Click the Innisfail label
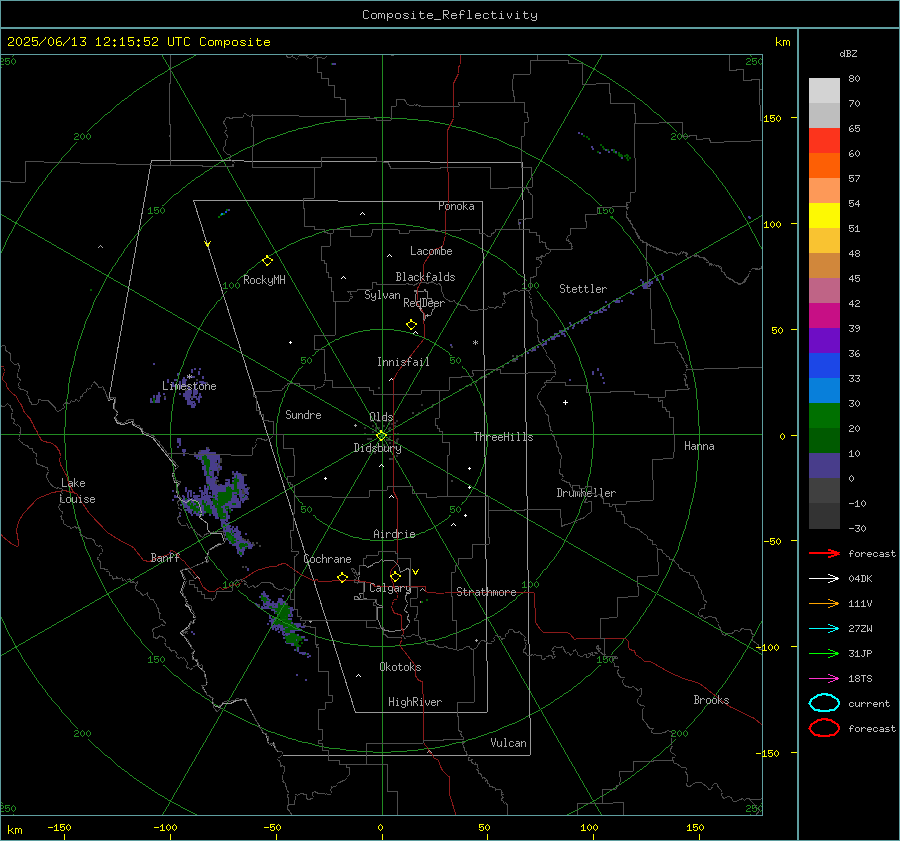Screen dimensions: 900x841 403,362
